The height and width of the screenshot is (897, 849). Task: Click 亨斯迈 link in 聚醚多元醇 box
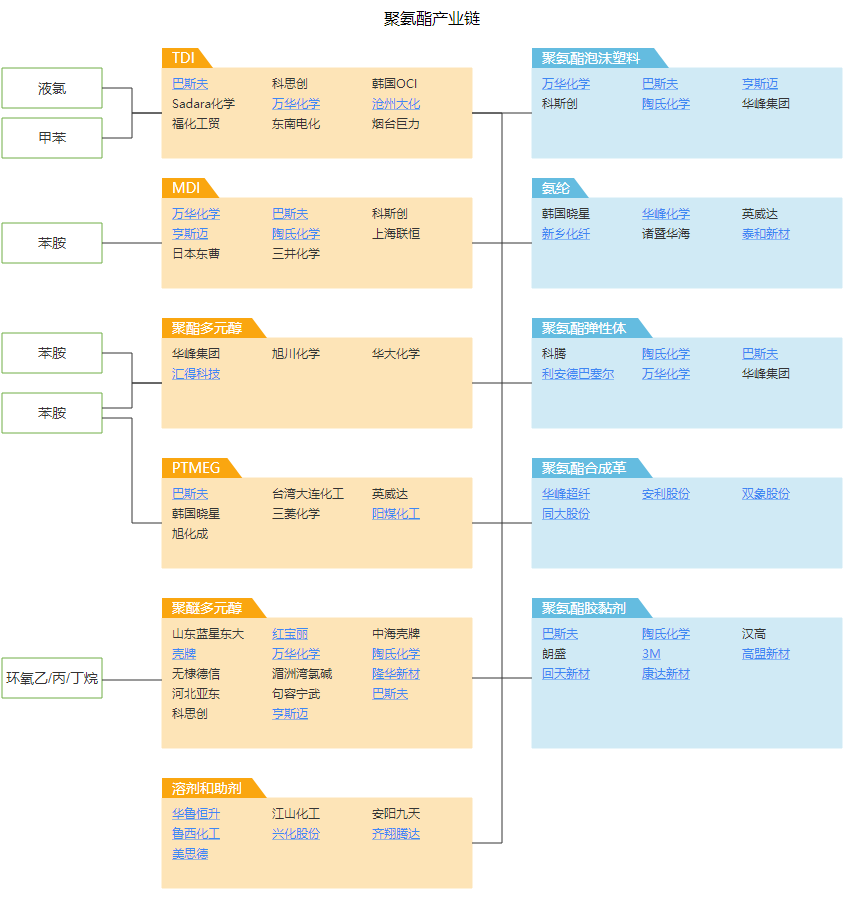290,713
